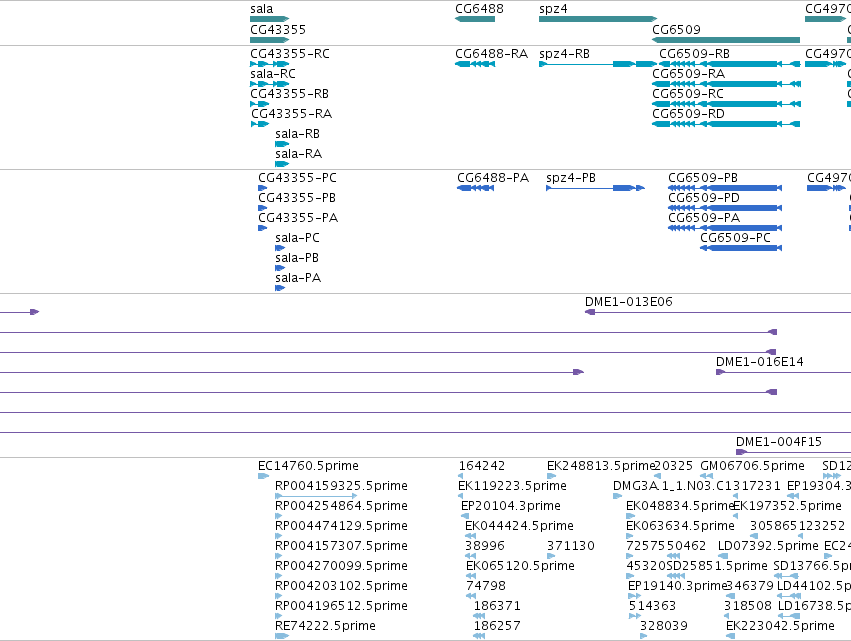The width and height of the screenshot is (851, 641).
Task: Select feature 514363
Action: [x=634, y=616]
